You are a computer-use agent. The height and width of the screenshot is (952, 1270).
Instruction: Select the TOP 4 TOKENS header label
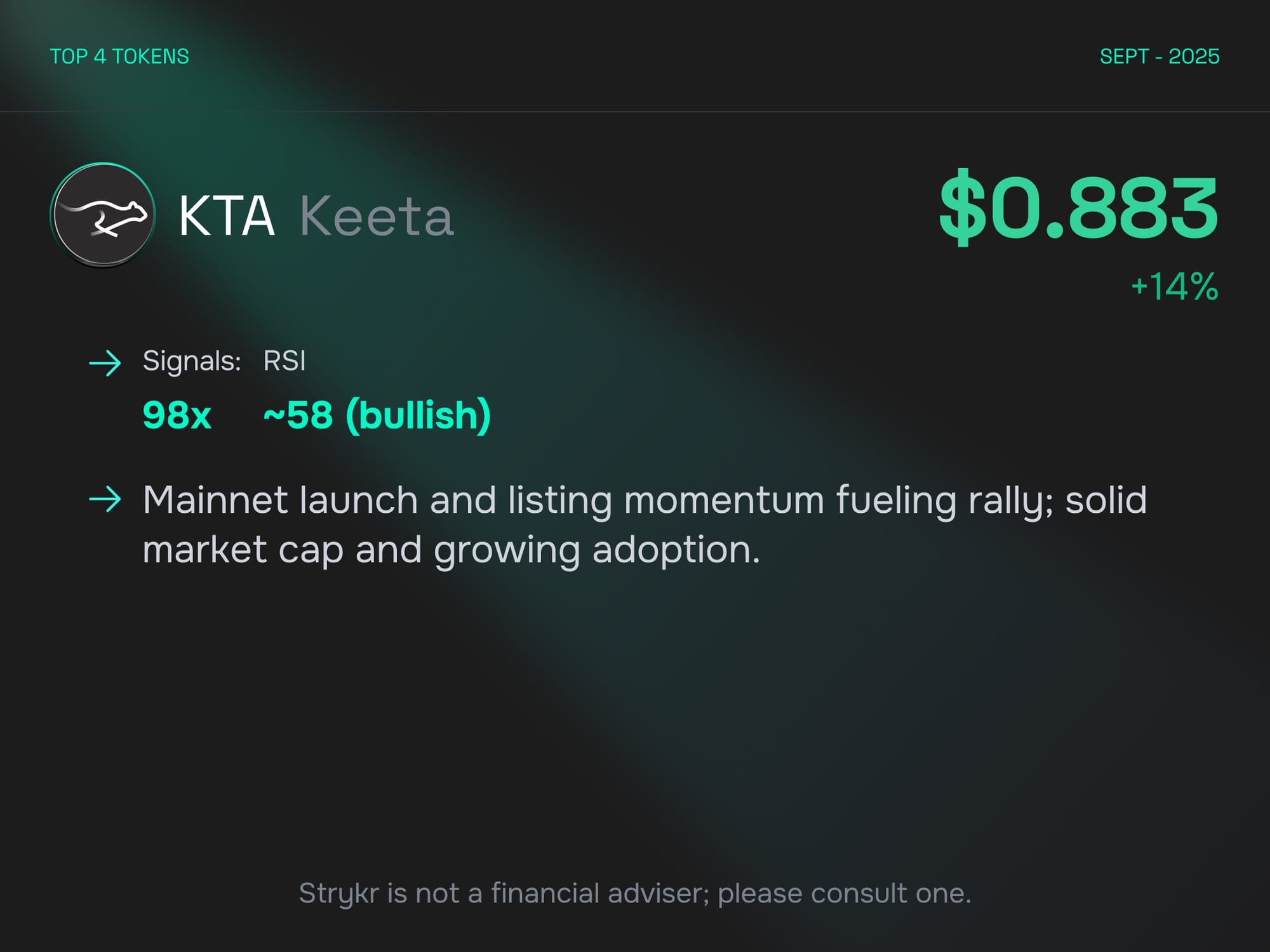[119, 56]
